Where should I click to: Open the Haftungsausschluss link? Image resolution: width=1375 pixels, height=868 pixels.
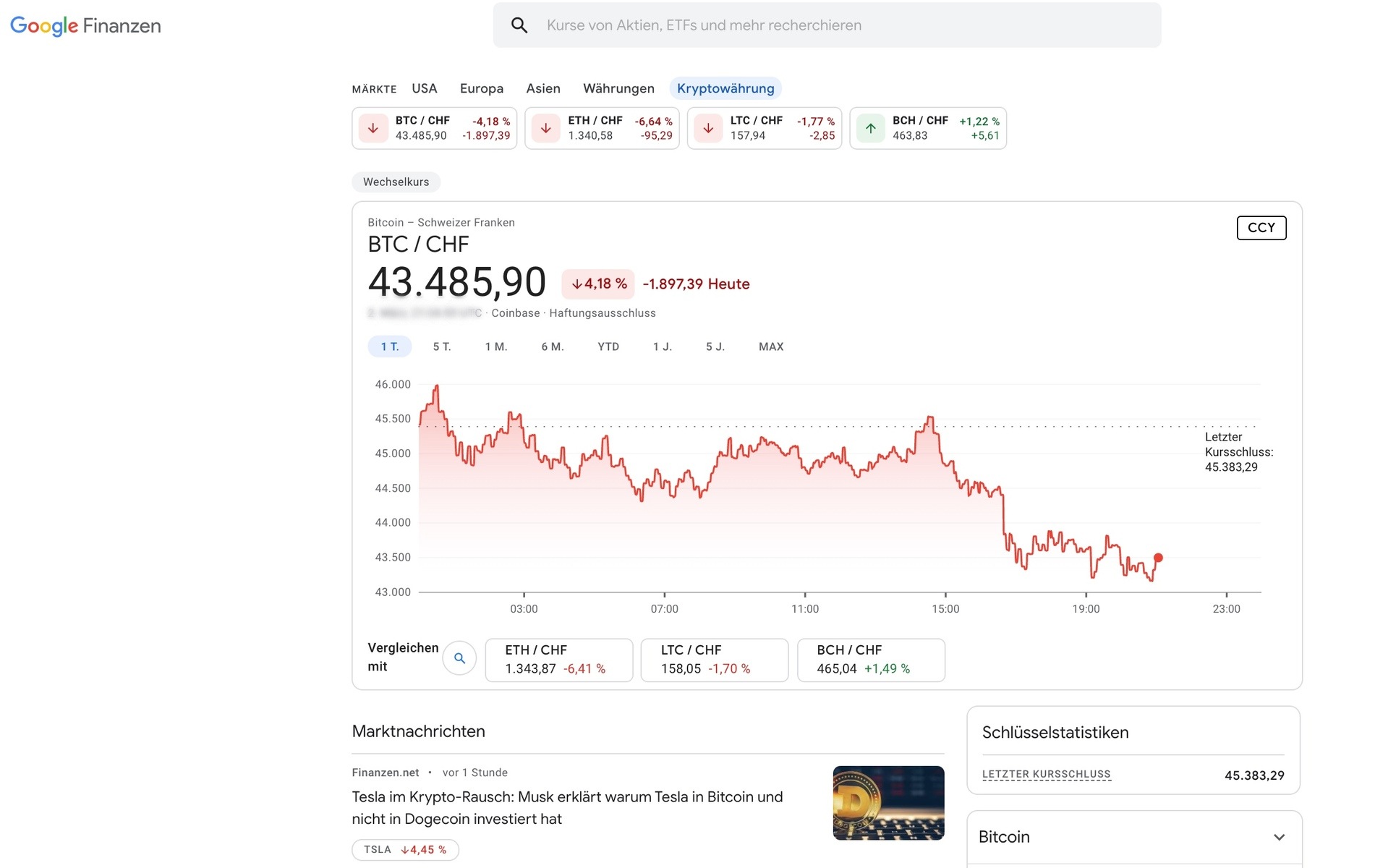pos(603,313)
